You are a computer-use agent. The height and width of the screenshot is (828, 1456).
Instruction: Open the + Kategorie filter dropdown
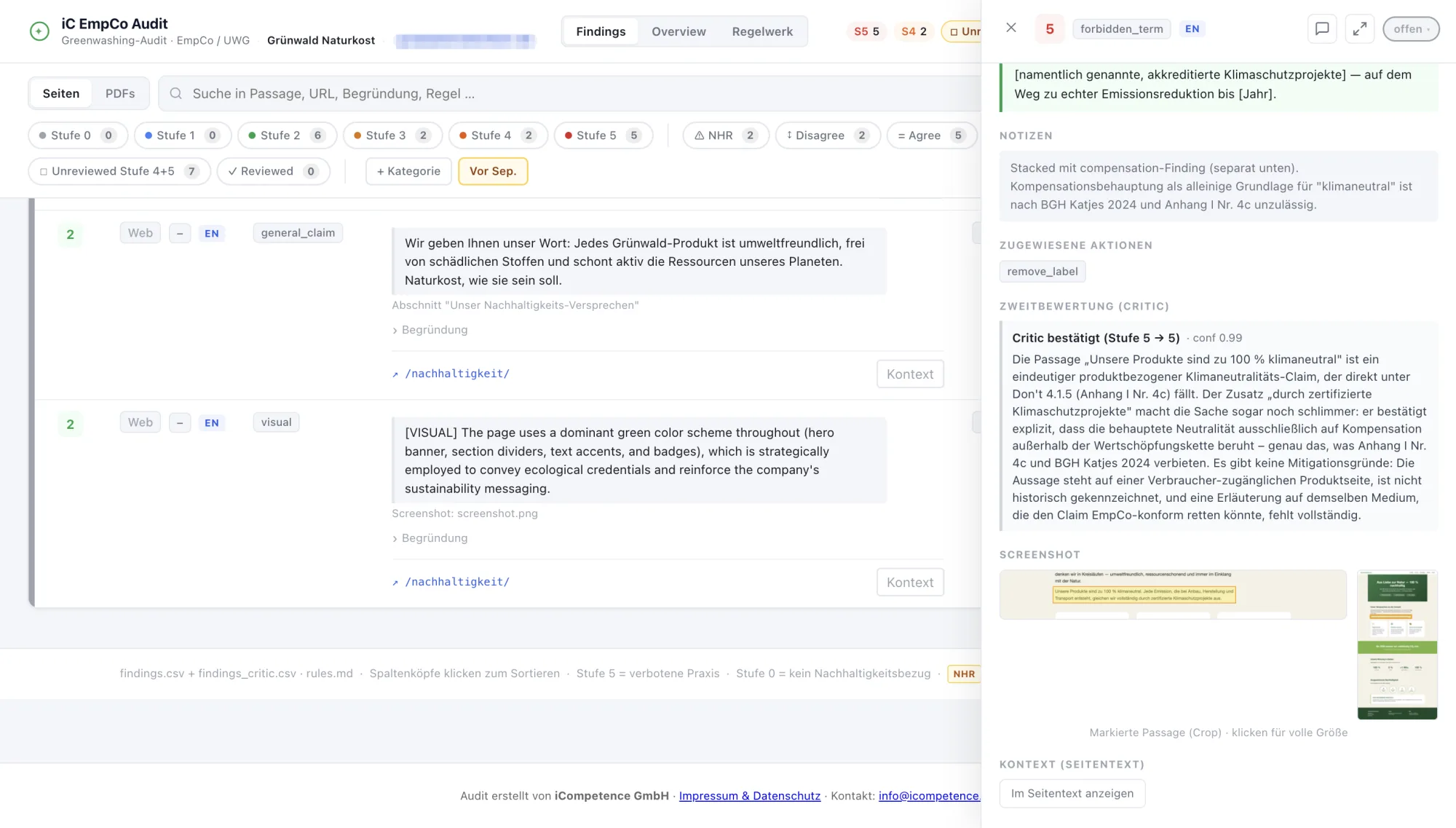tap(408, 171)
